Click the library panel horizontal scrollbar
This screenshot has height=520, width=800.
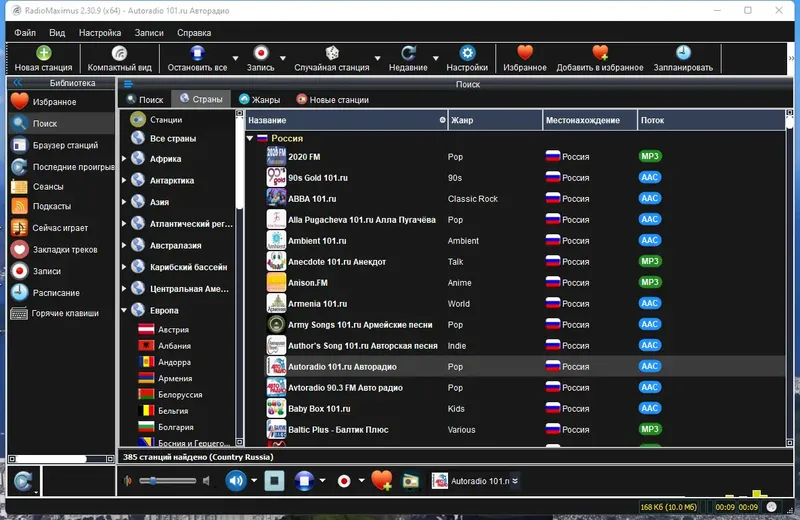tap(61, 459)
